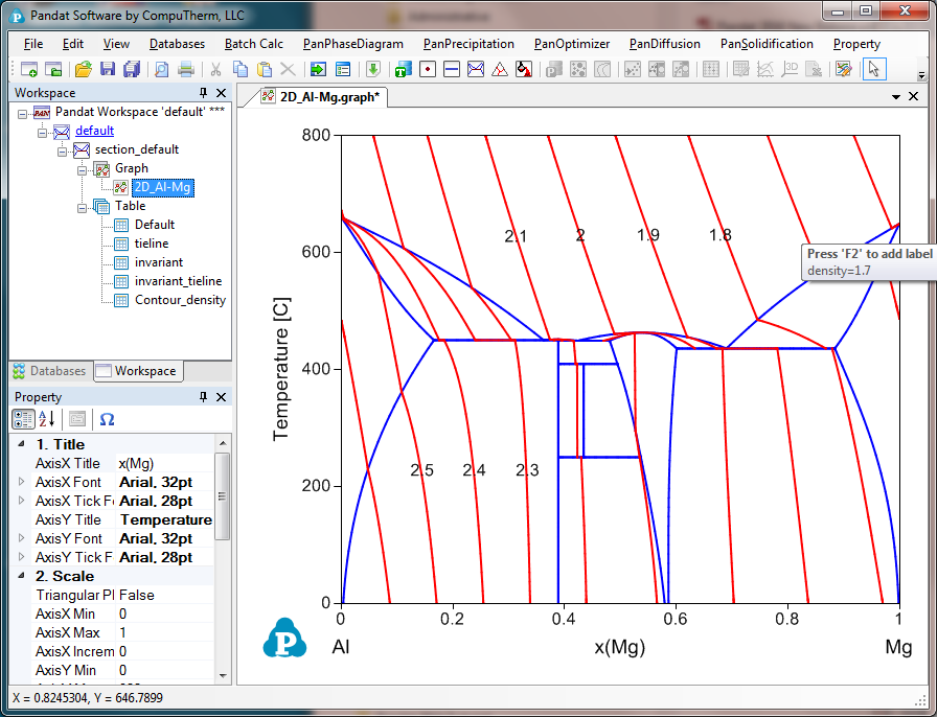This screenshot has width=937, height=717.
Task: Click the graph property editor icon
Action: click(x=844, y=69)
